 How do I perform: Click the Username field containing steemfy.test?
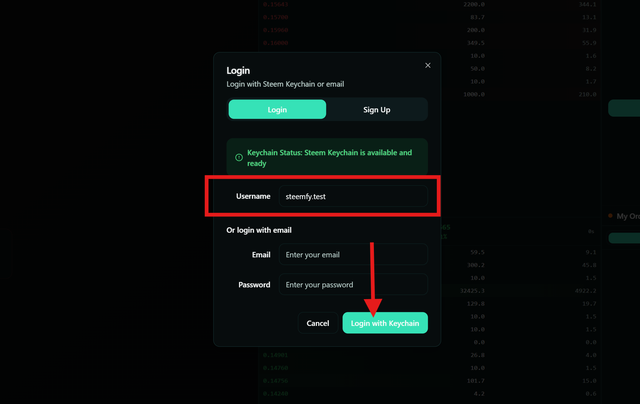click(353, 196)
